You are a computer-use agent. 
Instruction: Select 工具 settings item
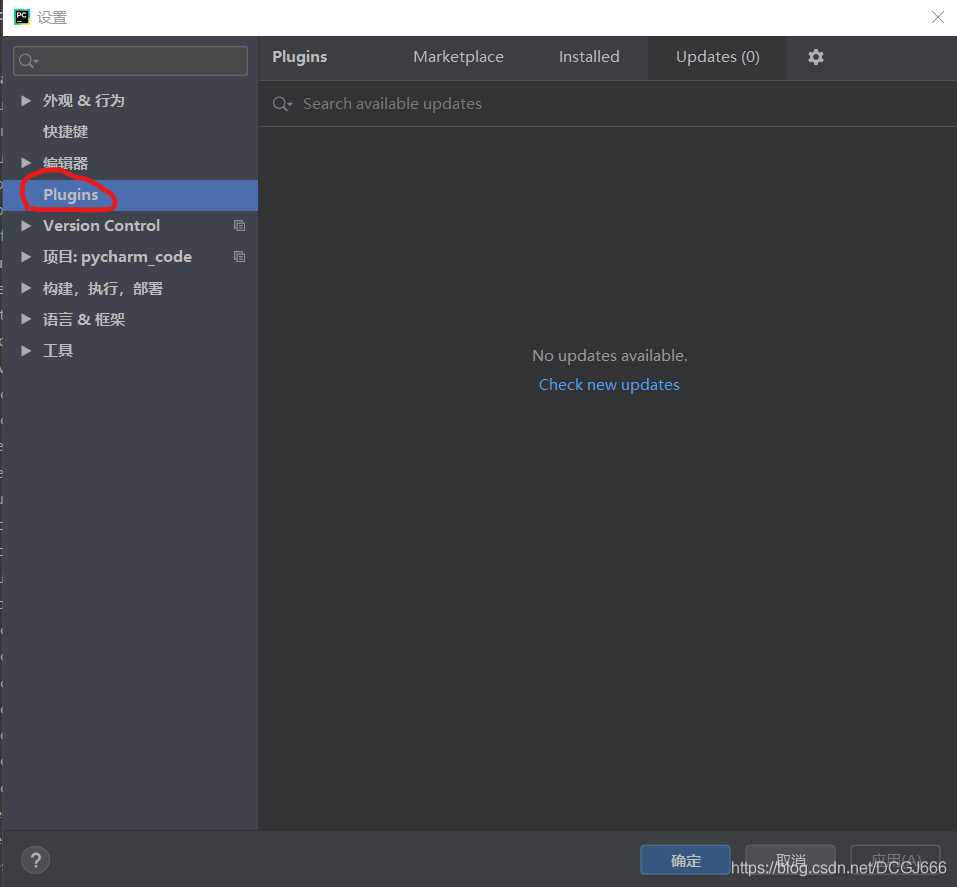(58, 350)
